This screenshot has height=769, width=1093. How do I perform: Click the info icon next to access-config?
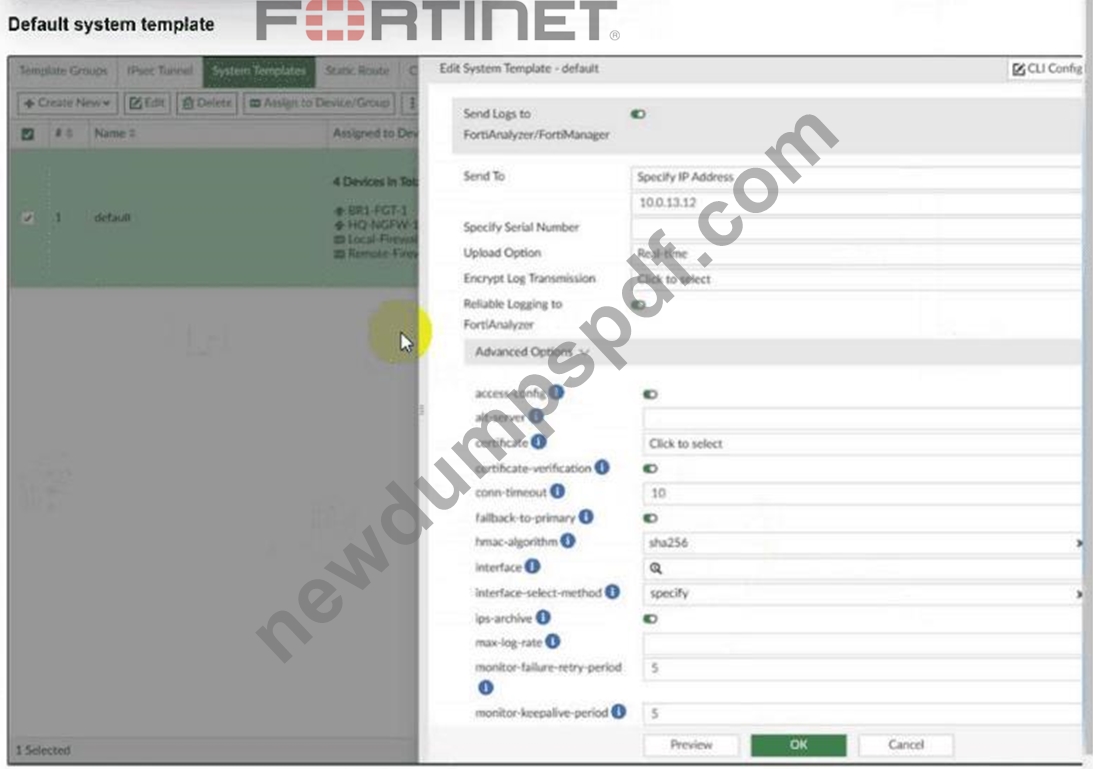pos(556,393)
